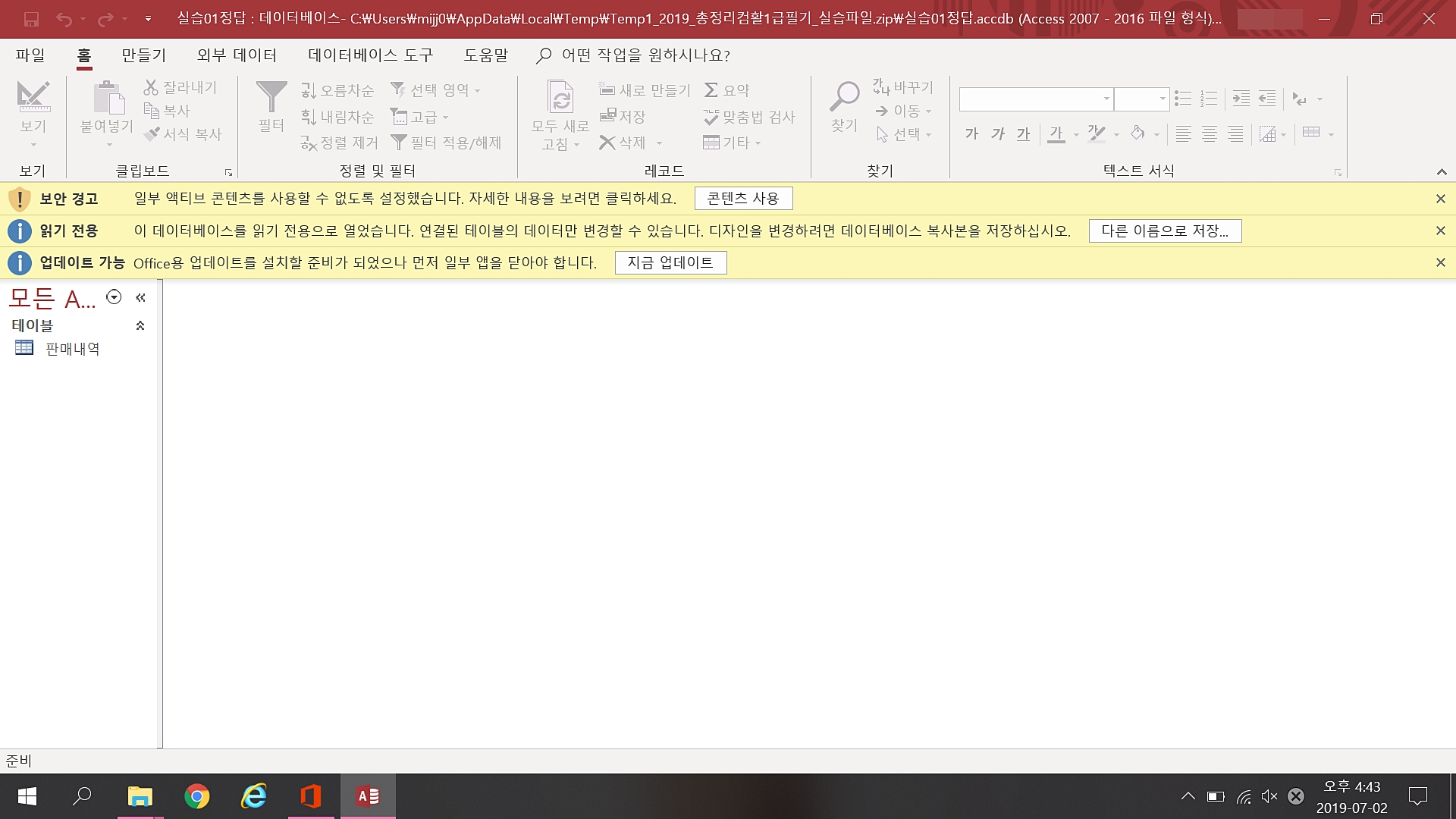Click the Find magnifier icon

coord(844,99)
